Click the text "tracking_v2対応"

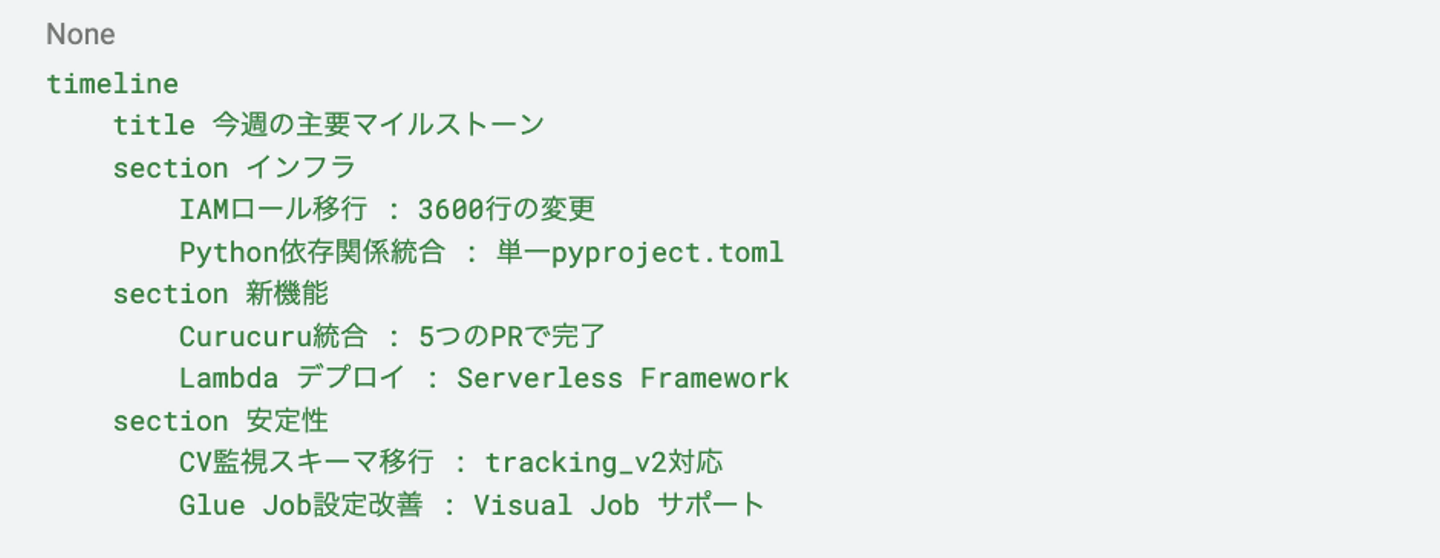click(604, 463)
